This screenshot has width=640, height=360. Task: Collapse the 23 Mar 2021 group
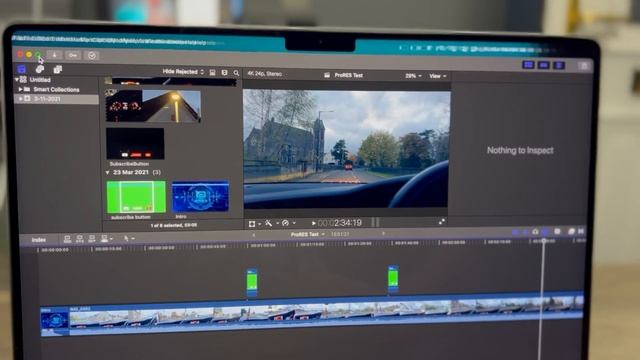click(108, 173)
